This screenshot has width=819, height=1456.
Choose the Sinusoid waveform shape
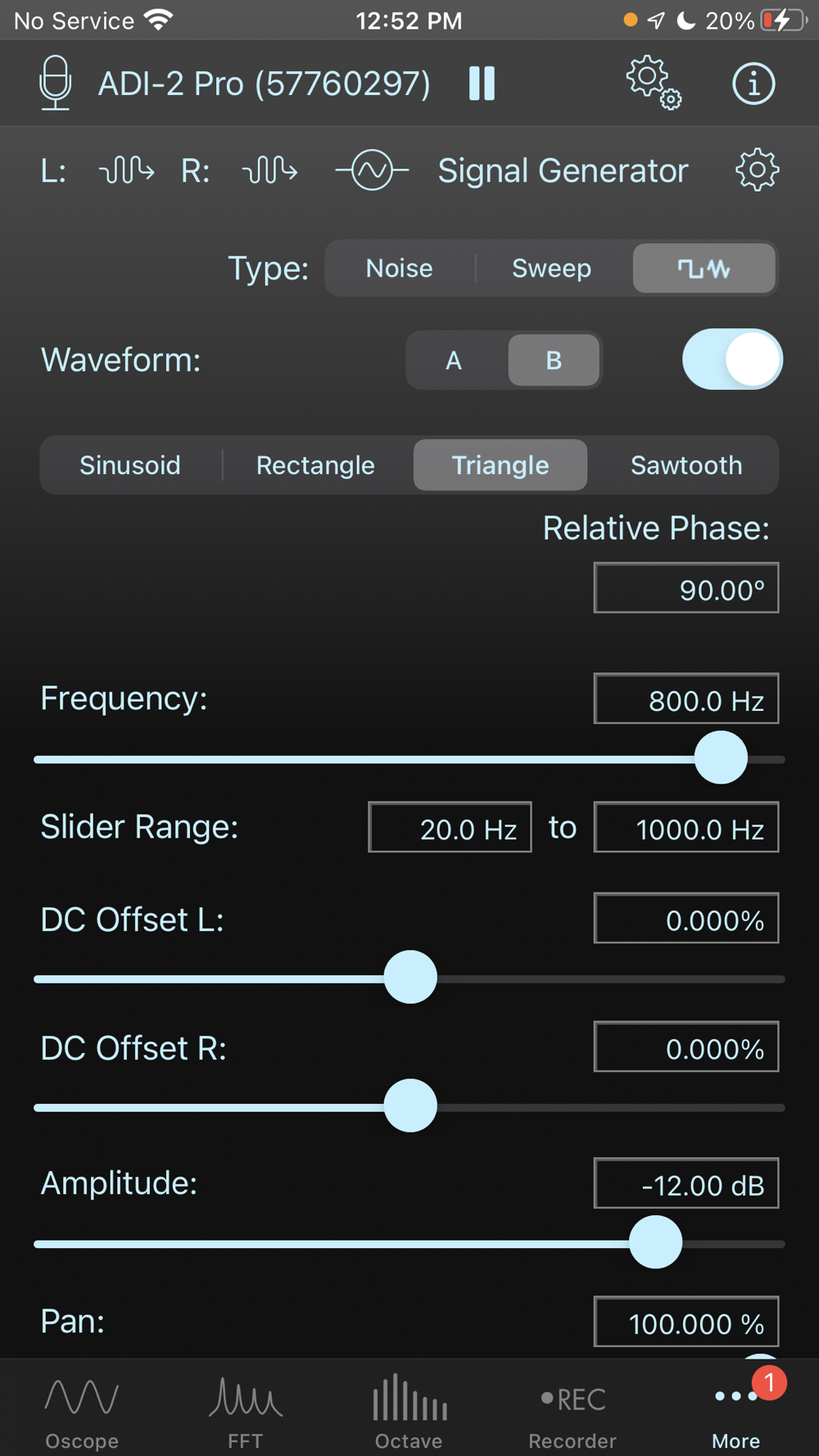coord(130,465)
